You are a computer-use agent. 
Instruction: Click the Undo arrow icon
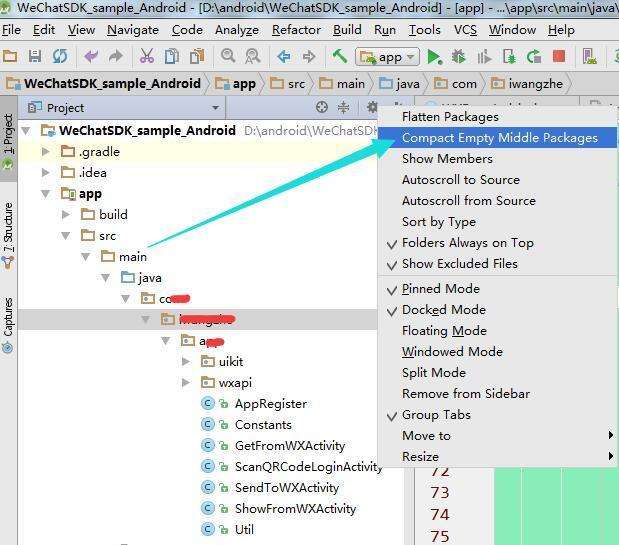tap(91, 57)
